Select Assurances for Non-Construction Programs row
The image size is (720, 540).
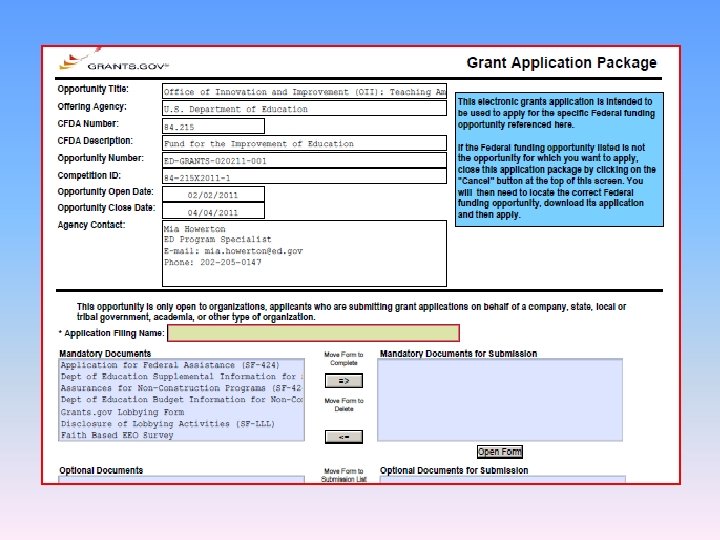(x=181, y=388)
